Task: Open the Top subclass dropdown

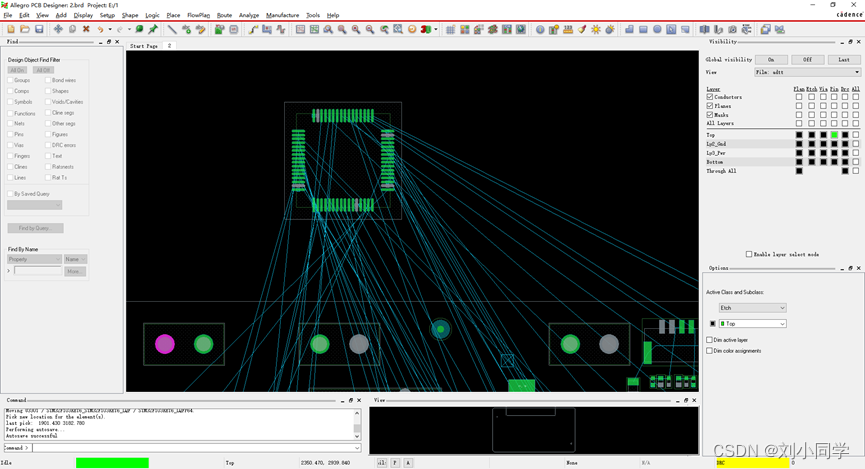Action: pos(753,324)
